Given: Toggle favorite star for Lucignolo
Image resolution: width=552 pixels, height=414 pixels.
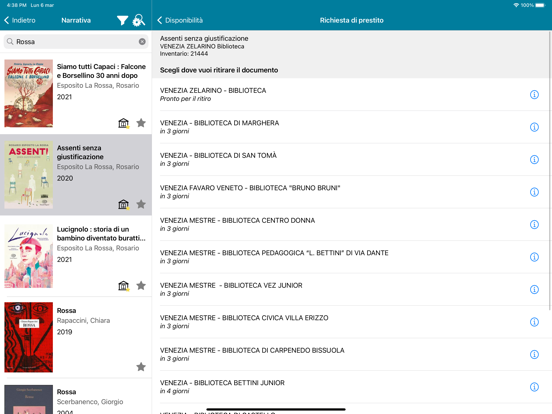Looking at the screenshot, I should [x=141, y=286].
